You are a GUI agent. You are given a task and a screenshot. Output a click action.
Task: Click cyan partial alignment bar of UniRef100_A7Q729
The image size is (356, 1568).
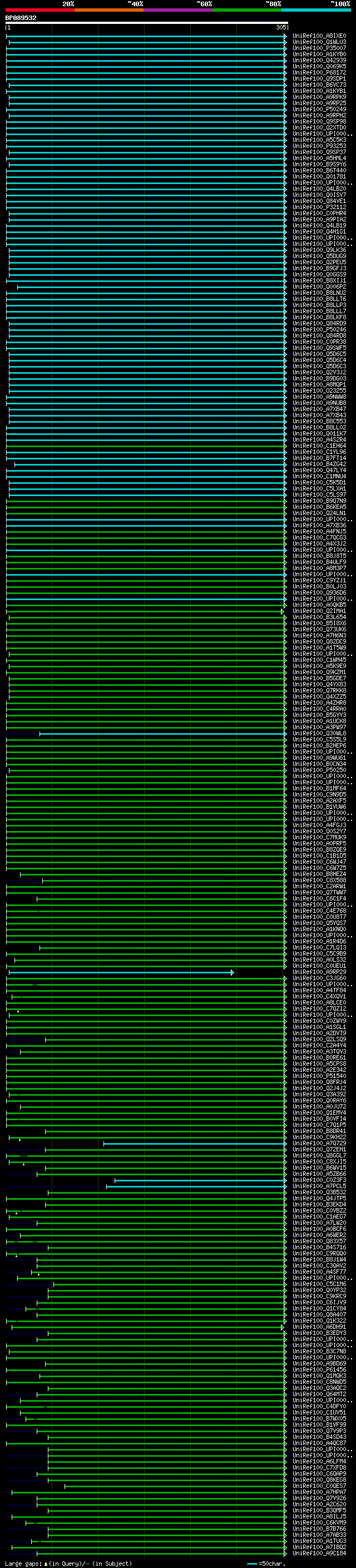[195, 1144]
